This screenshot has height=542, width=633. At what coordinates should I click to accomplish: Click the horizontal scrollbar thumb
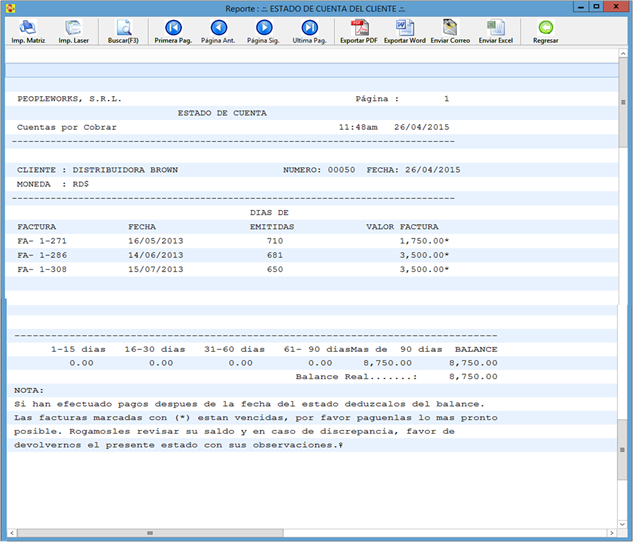click(x=150, y=533)
